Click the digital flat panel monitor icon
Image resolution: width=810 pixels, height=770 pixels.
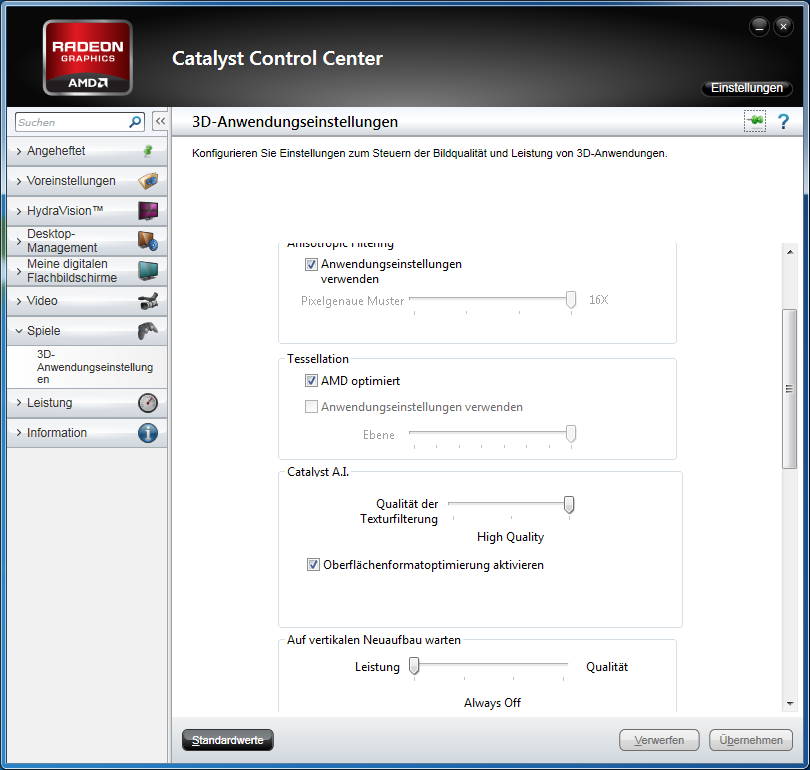[x=148, y=271]
